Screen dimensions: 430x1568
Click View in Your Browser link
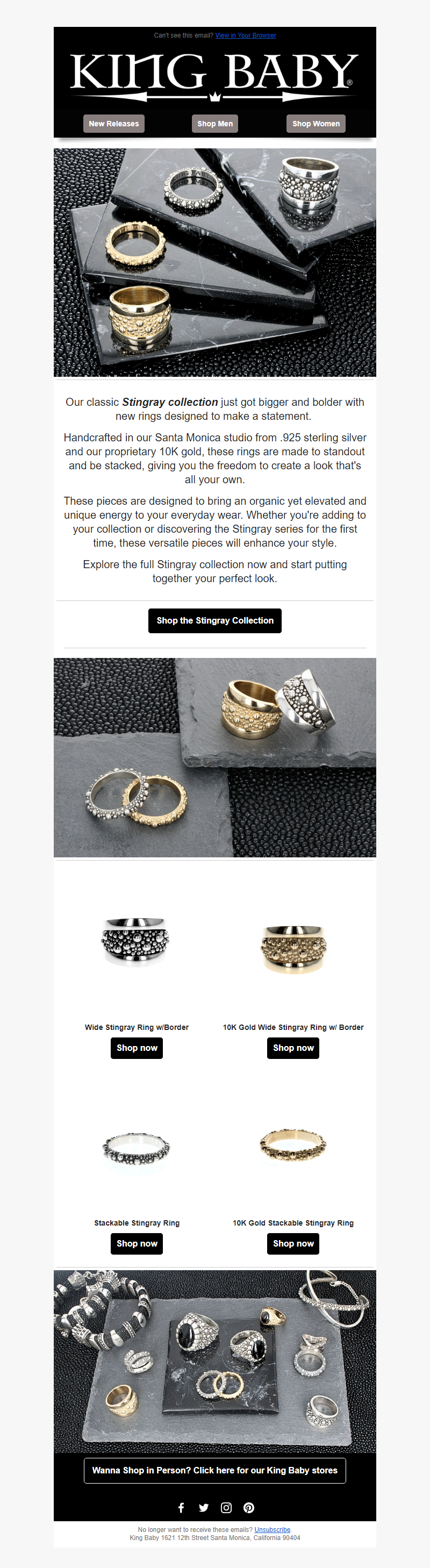(x=246, y=35)
